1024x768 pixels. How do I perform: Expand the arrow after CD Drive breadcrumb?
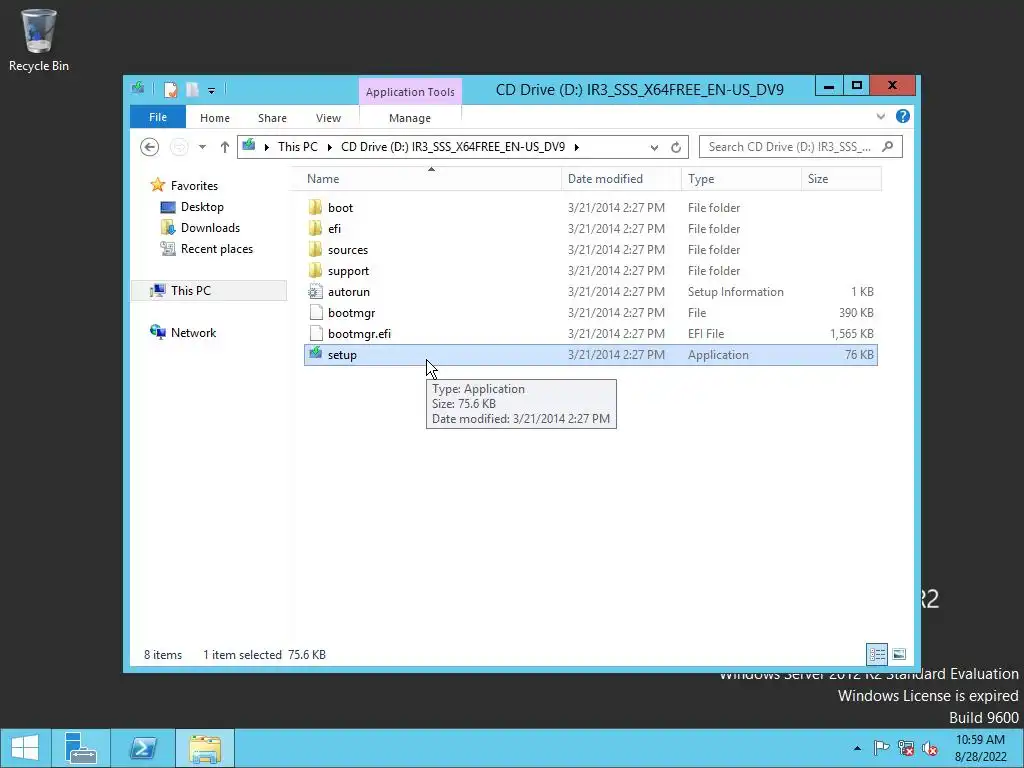coord(577,147)
